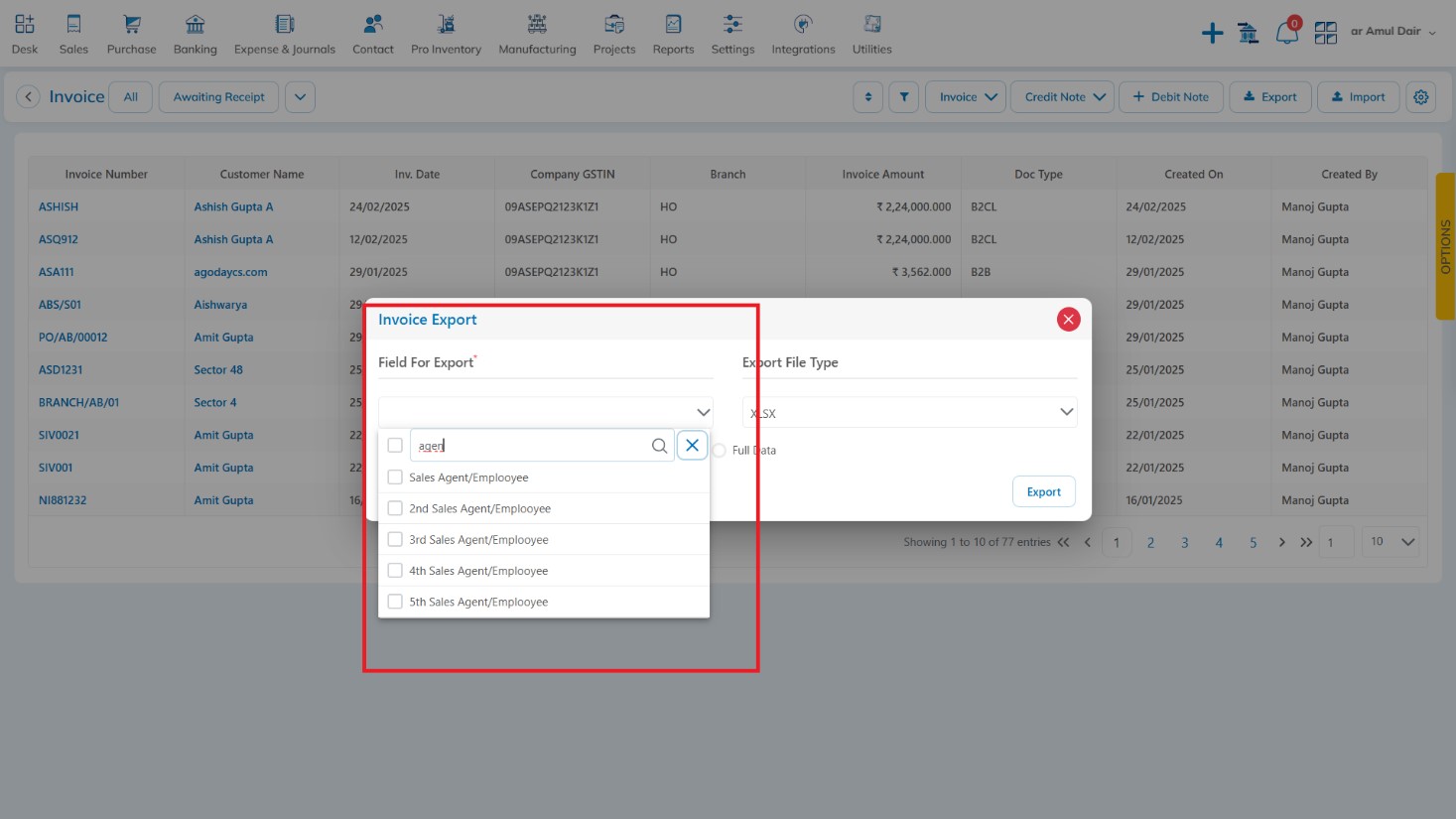Click the sort arrows toolbar icon

(x=868, y=97)
